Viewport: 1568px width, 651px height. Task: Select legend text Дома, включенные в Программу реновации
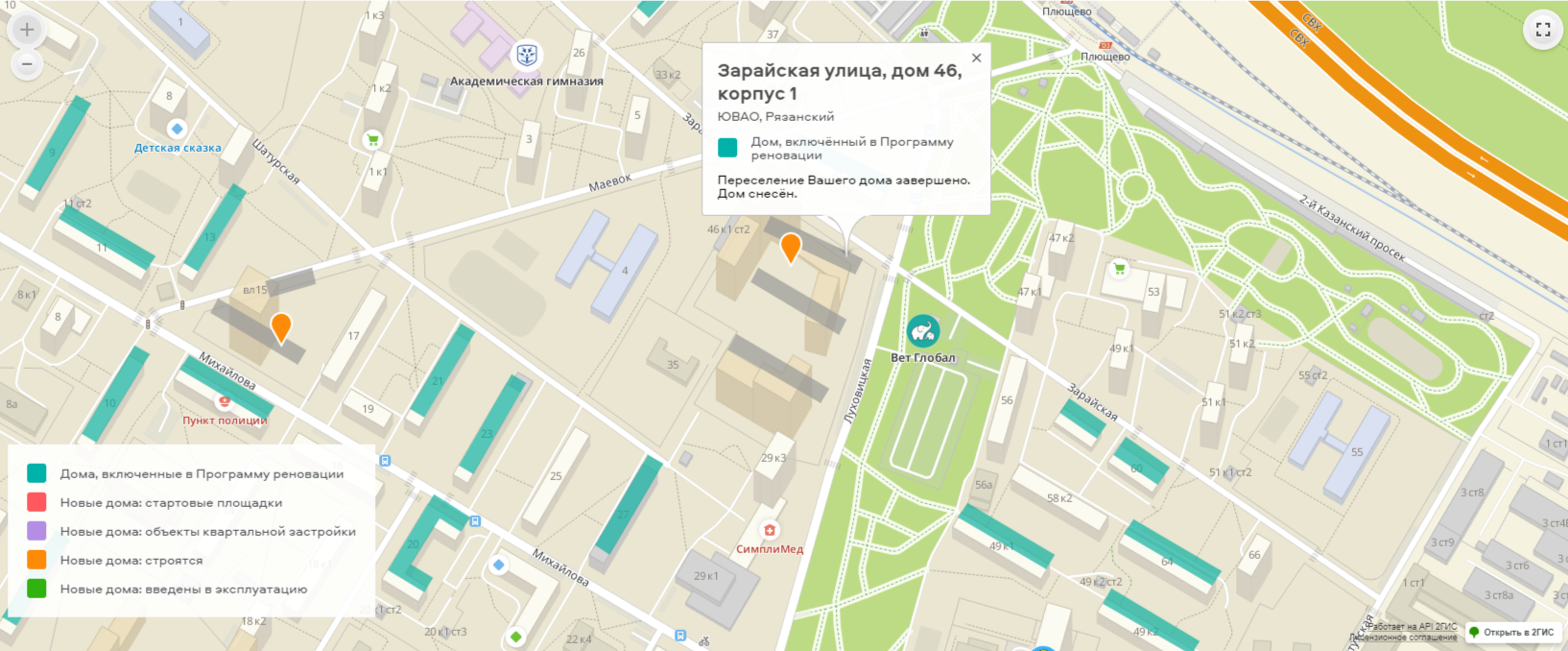(202, 474)
